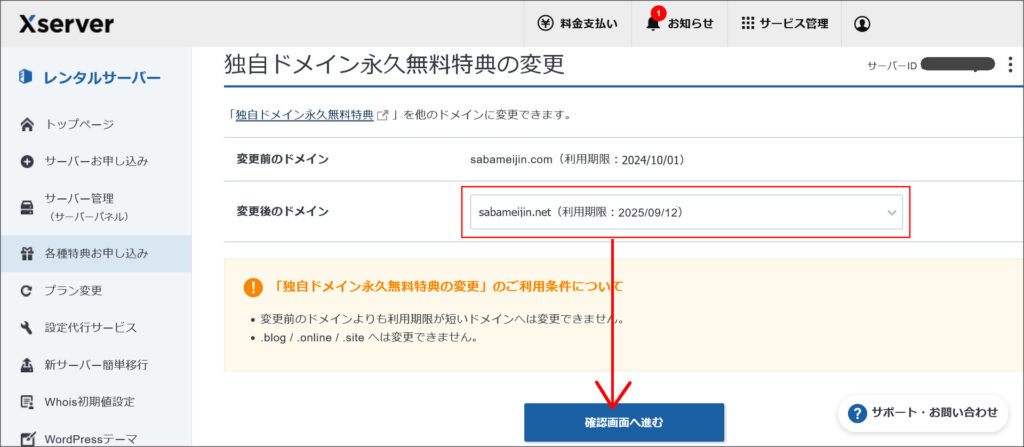Click the Whois初期値設定 icon
Viewport: 1024px width, 447px height.
pos(27,402)
